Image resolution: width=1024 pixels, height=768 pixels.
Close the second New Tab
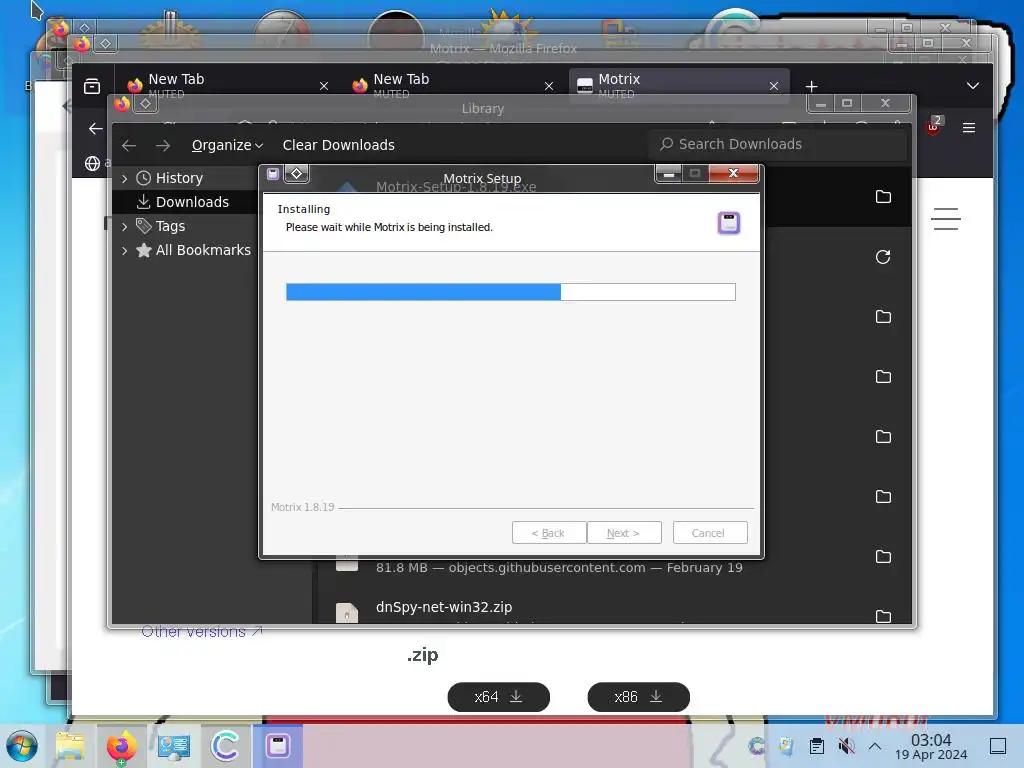[549, 86]
